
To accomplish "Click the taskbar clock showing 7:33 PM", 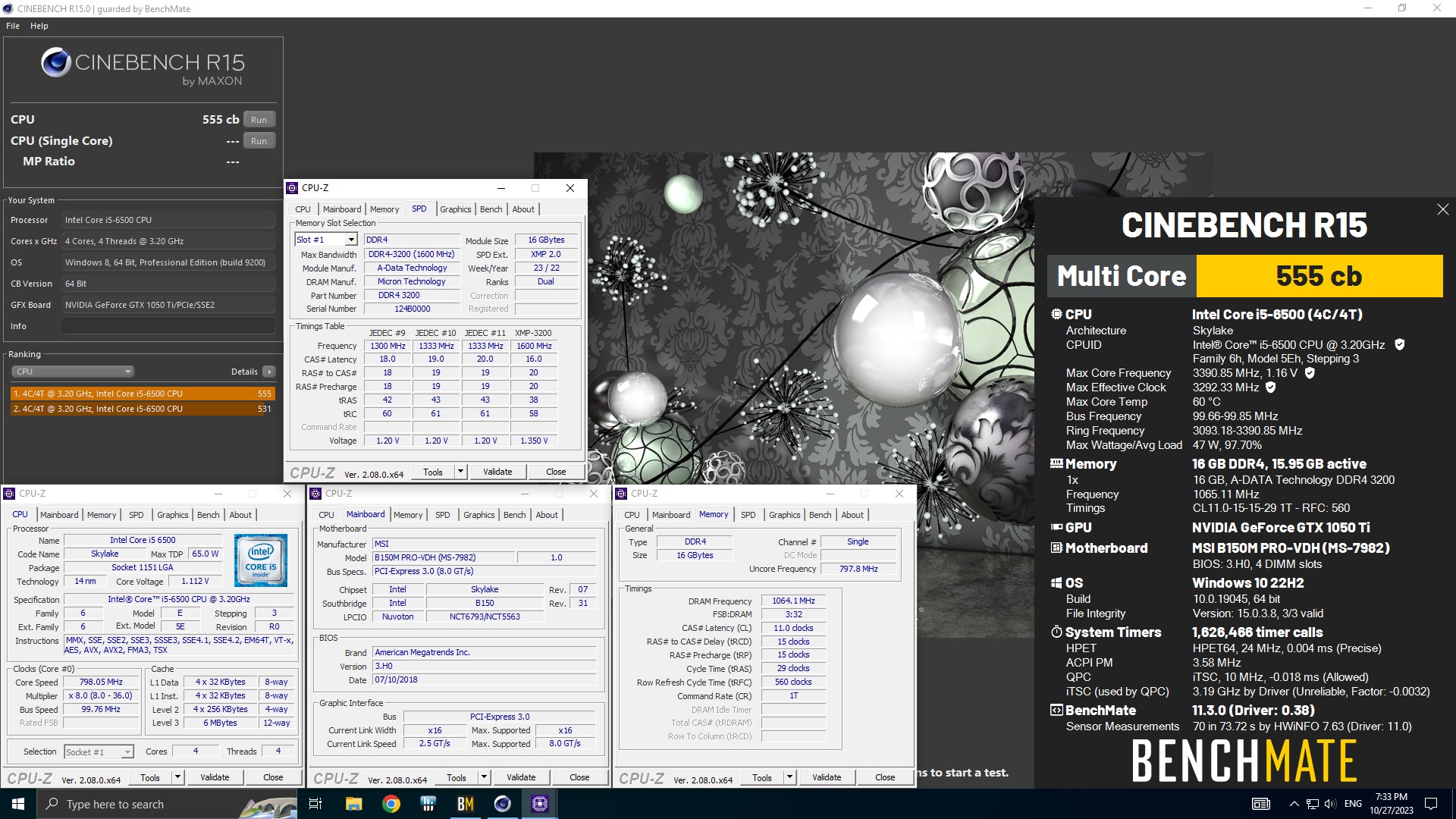I will (x=1392, y=804).
